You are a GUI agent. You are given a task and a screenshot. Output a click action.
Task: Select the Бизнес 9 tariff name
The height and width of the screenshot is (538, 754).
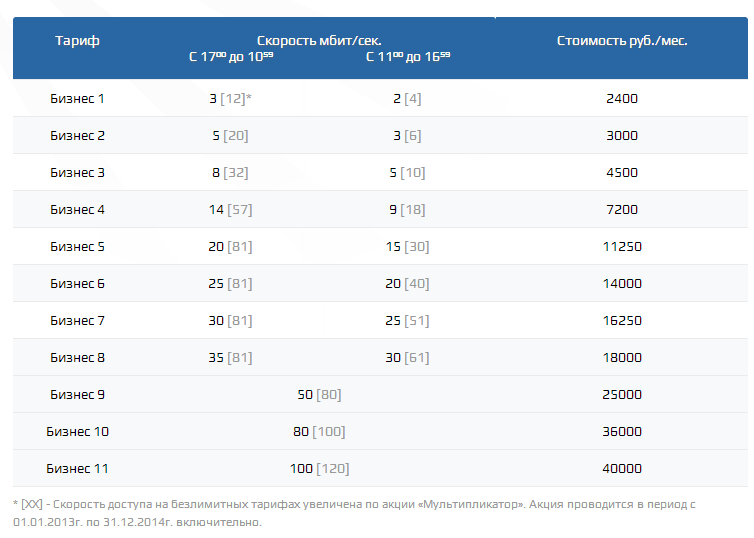(x=77, y=394)
